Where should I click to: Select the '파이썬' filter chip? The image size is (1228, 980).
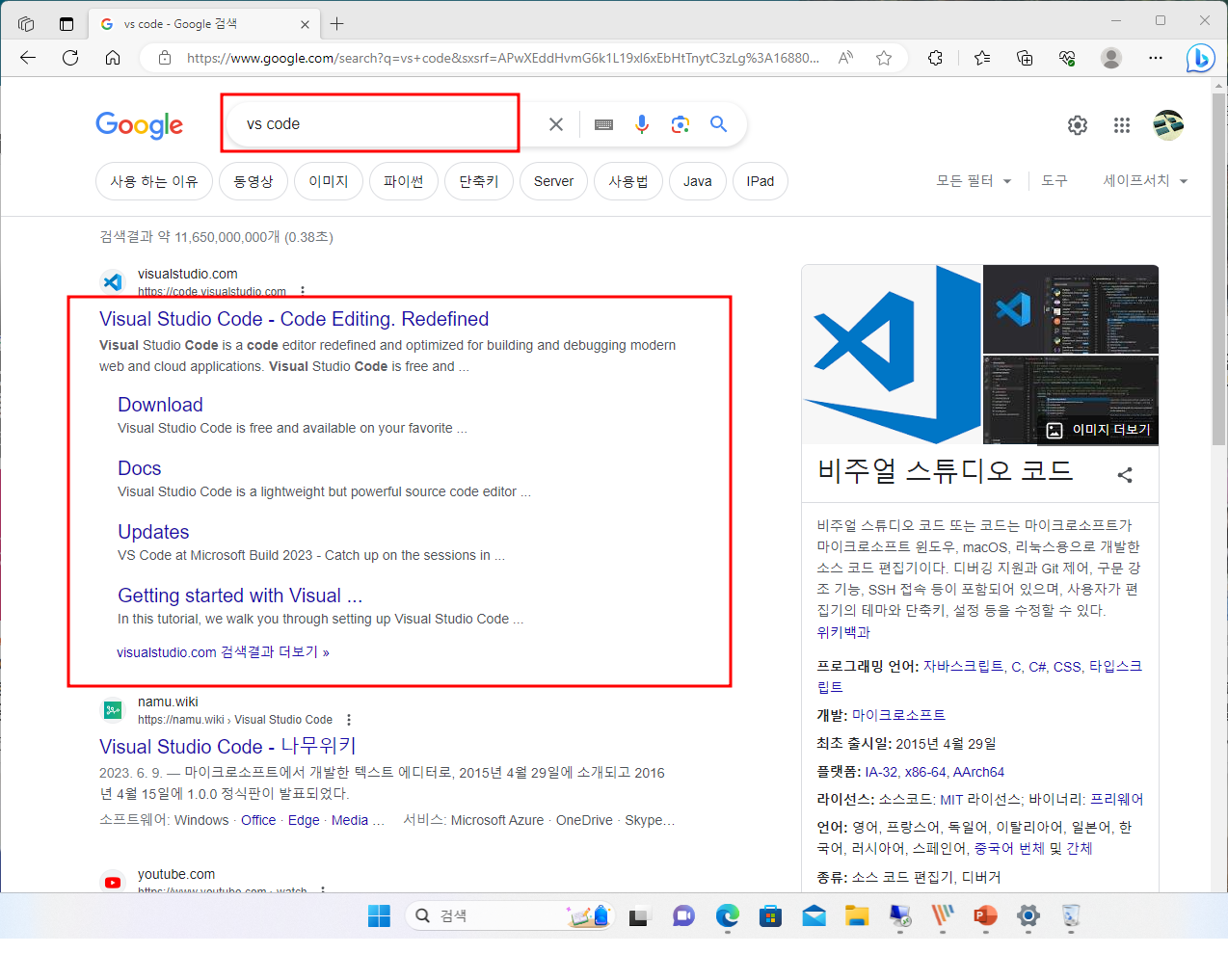[x=404, y=181]
